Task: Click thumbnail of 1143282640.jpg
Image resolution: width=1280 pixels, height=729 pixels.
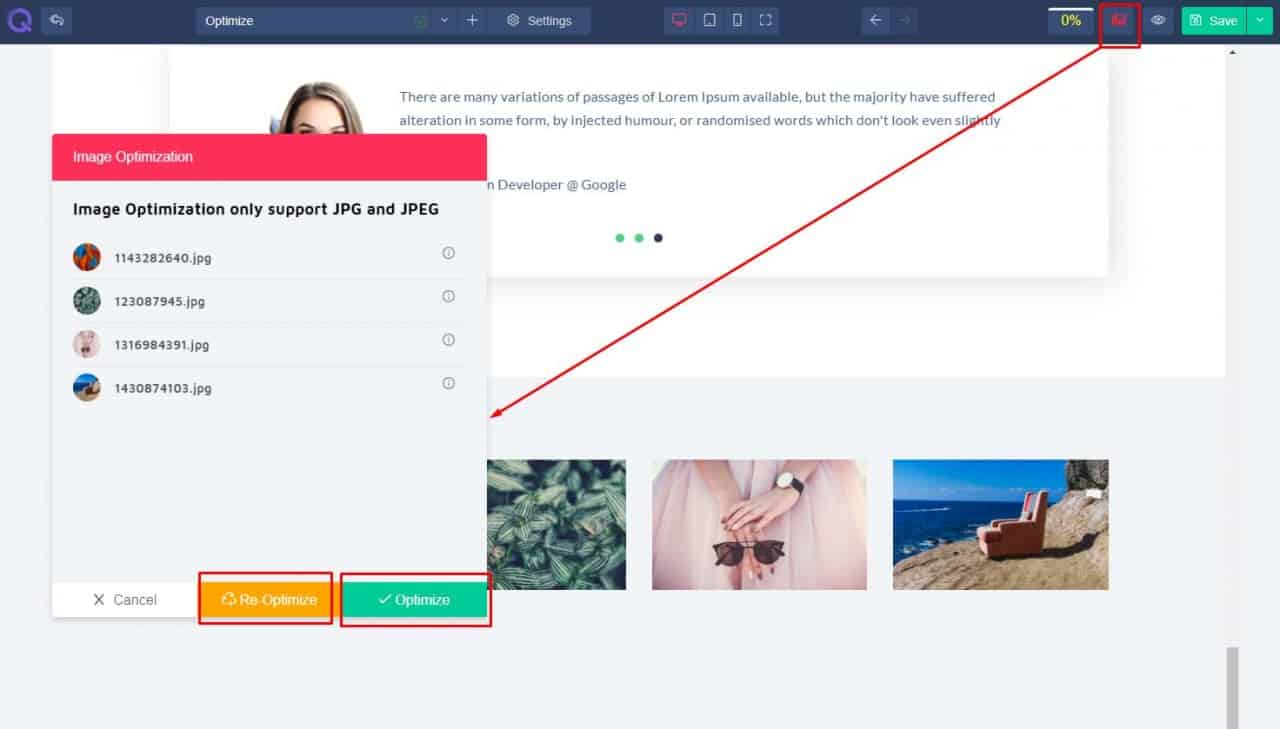Action: pos(87,257)
